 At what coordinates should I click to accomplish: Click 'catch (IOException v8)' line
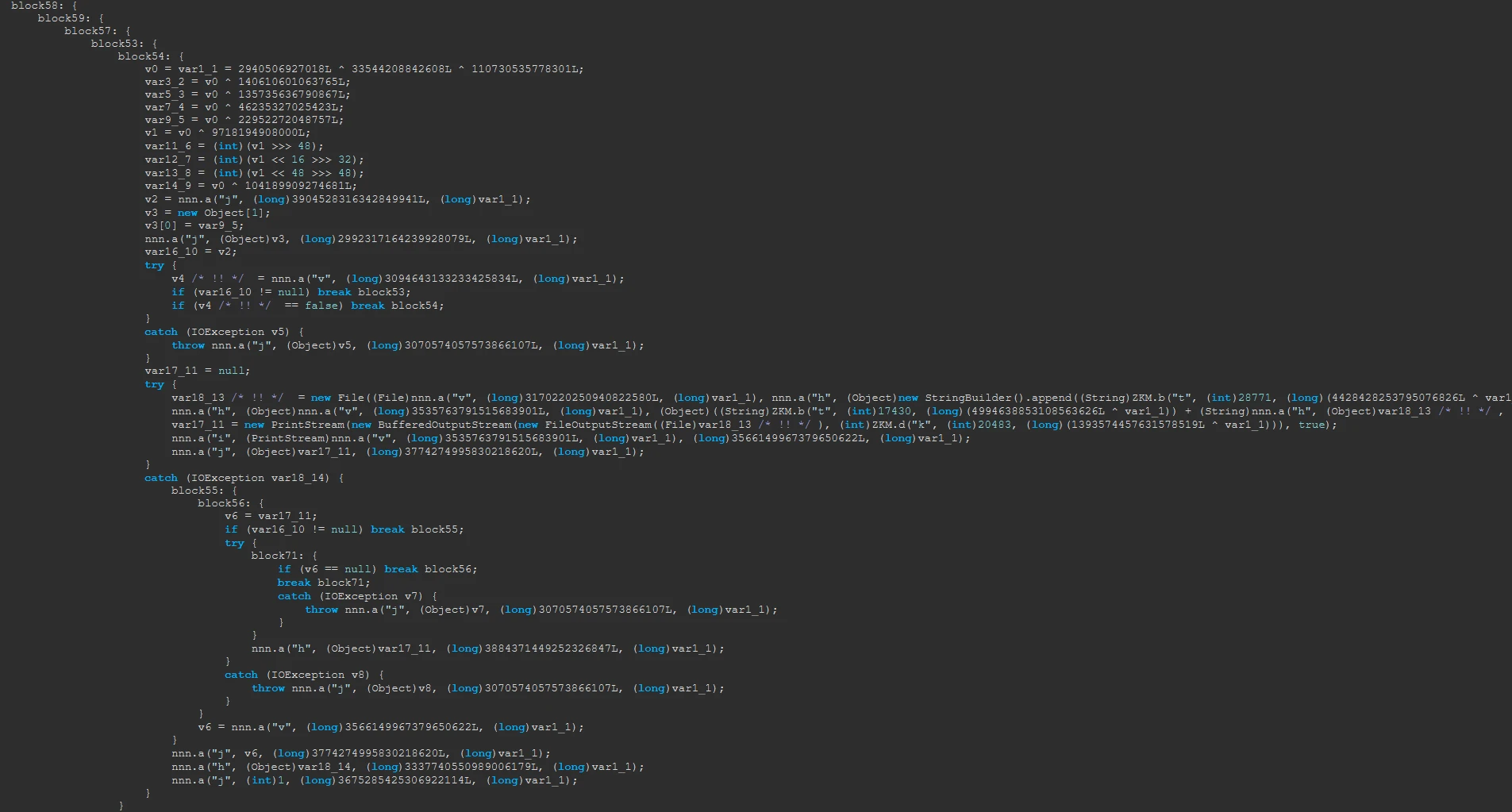304,675
